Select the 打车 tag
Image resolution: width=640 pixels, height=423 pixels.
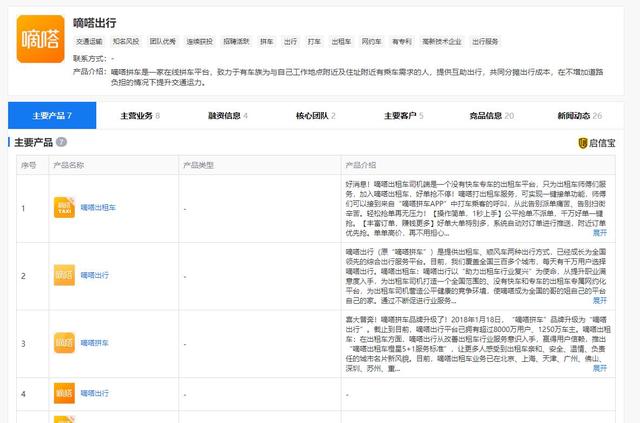coord(314,41)
